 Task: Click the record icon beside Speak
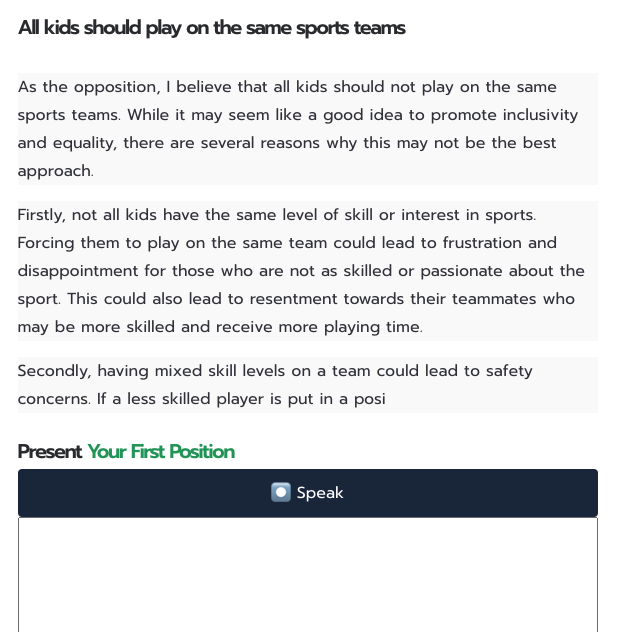pyautogui.click(x=281, y=492)
